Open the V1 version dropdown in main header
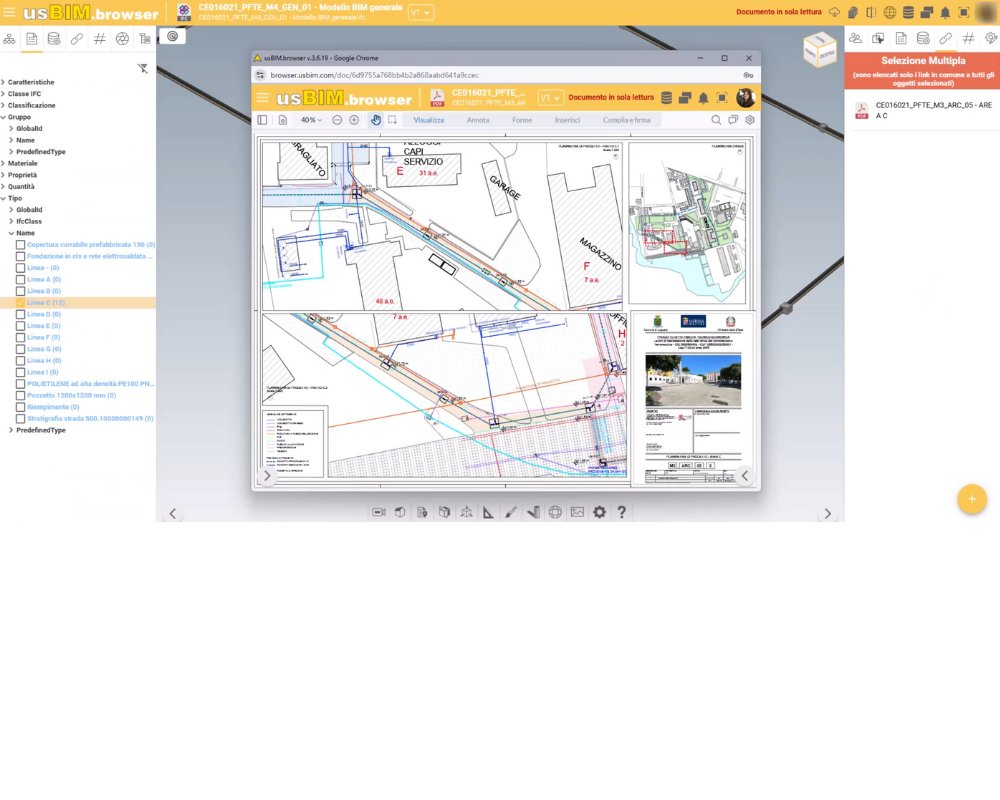 click(x=421, y=12)
